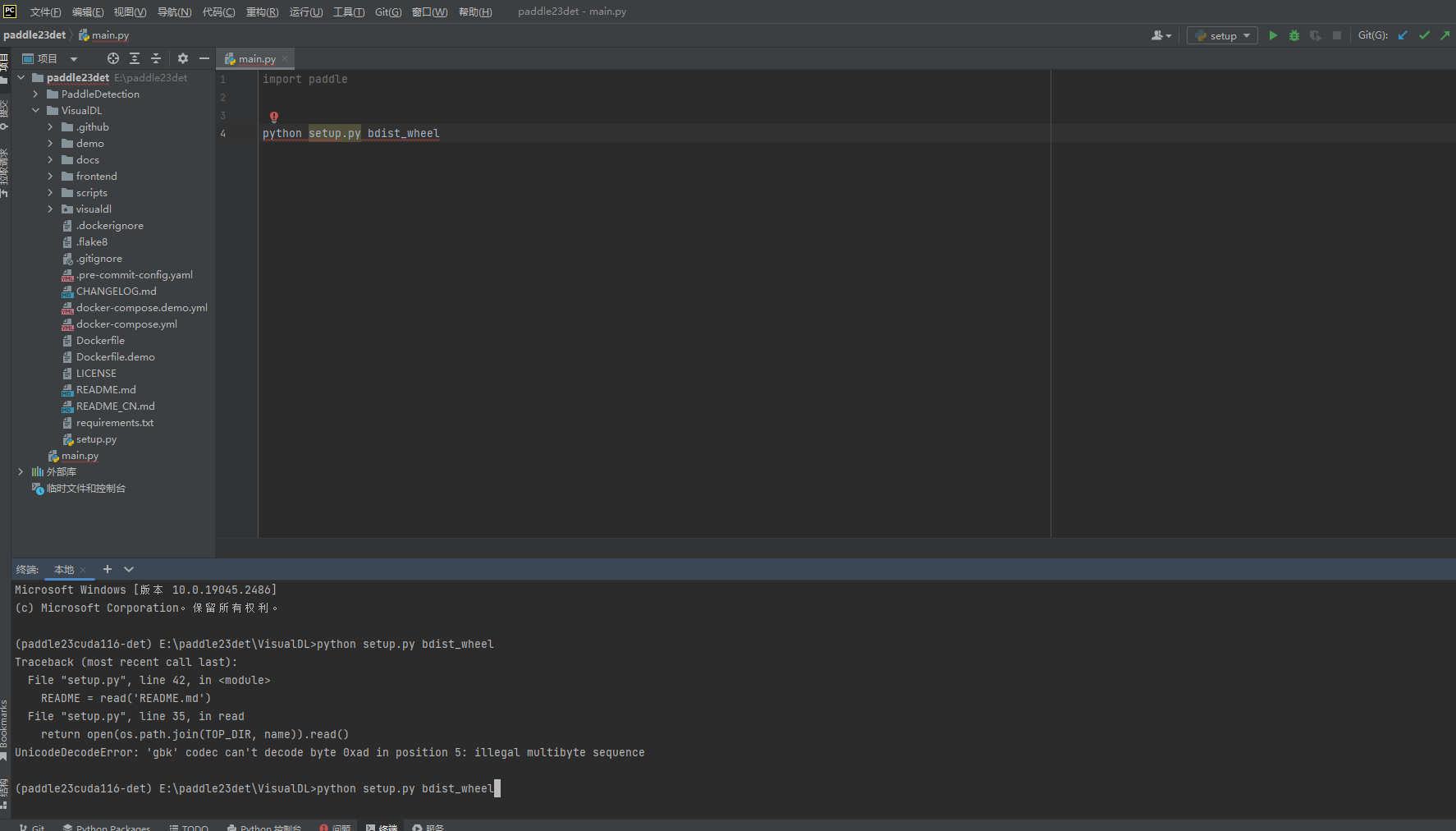Viewport: 1456px width, 831px height.
Task: Collapse all tree nodes with collapse icon
Action: coord(156,58)
